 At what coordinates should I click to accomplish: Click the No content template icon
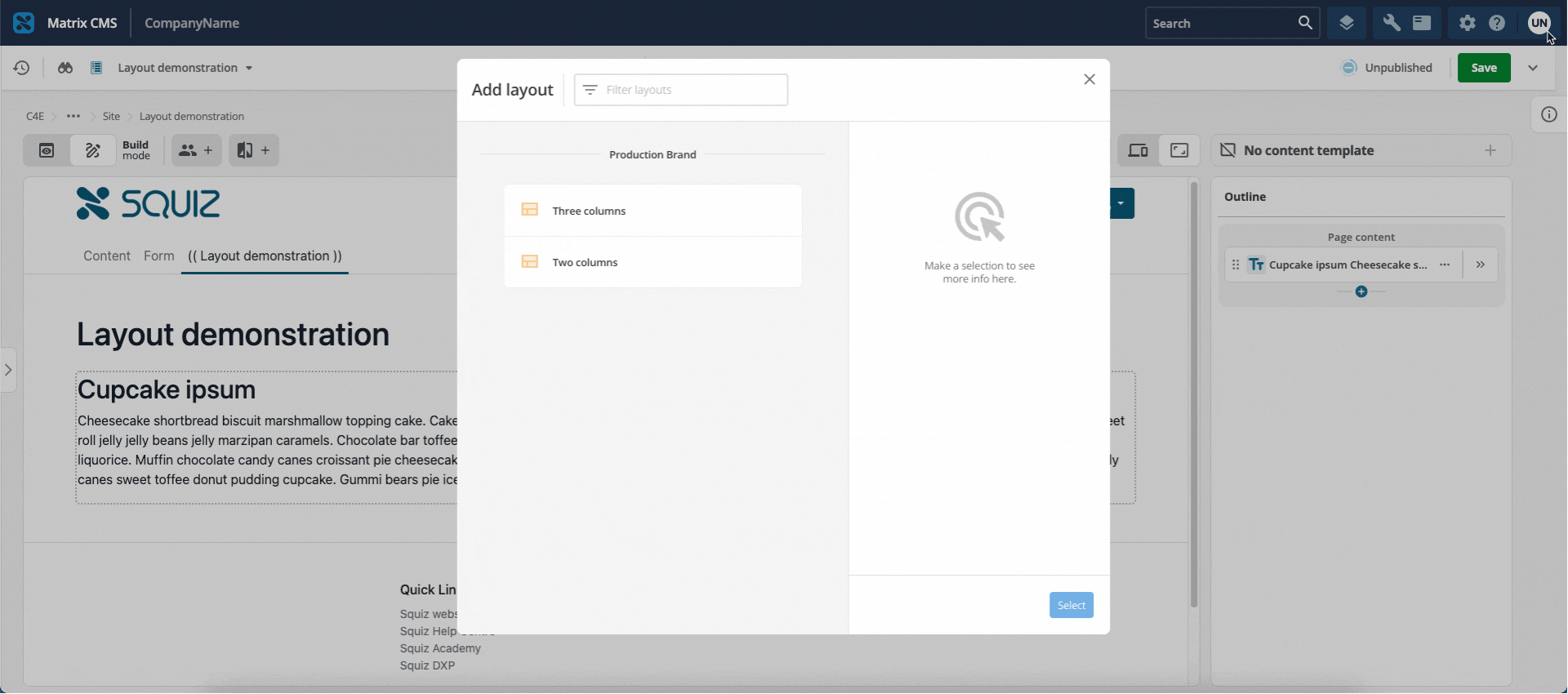point(1227,150)
